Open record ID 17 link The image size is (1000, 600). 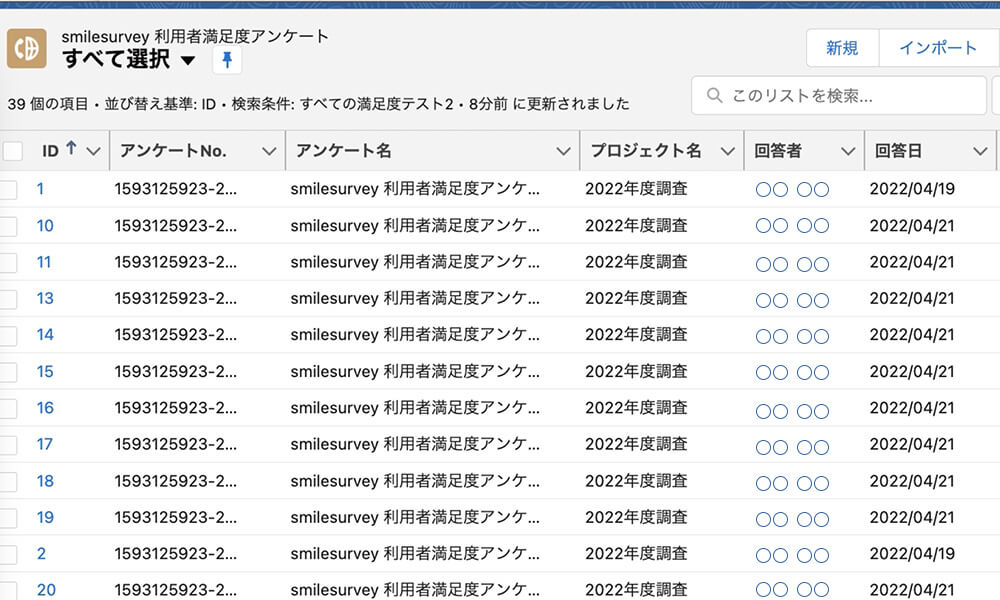tap(45, 444)
